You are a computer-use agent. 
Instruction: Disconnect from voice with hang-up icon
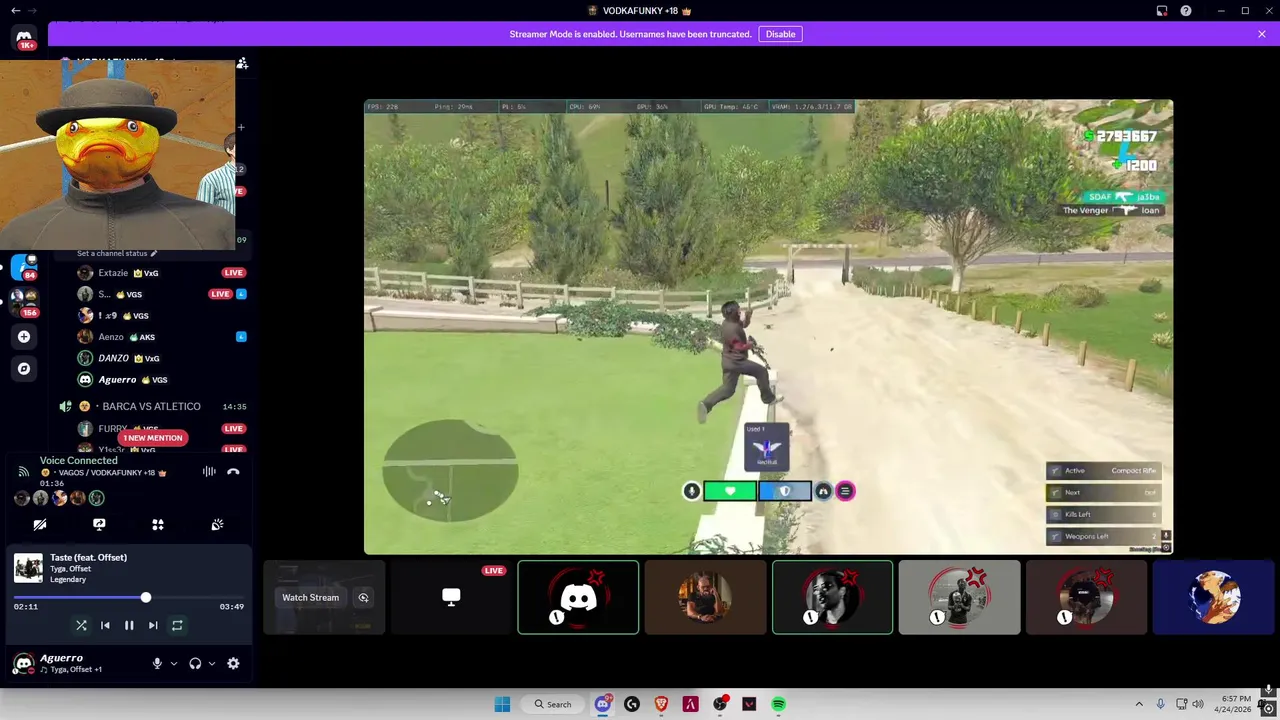coord(233,472)
